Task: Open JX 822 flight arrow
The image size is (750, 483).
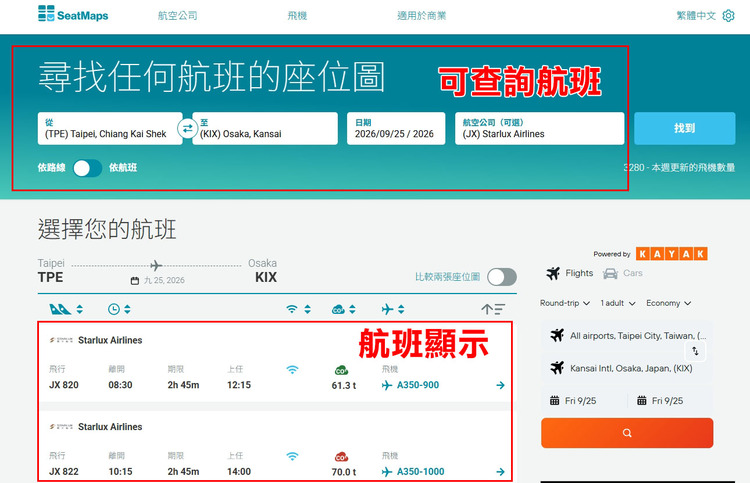Action: pos(500,472)
